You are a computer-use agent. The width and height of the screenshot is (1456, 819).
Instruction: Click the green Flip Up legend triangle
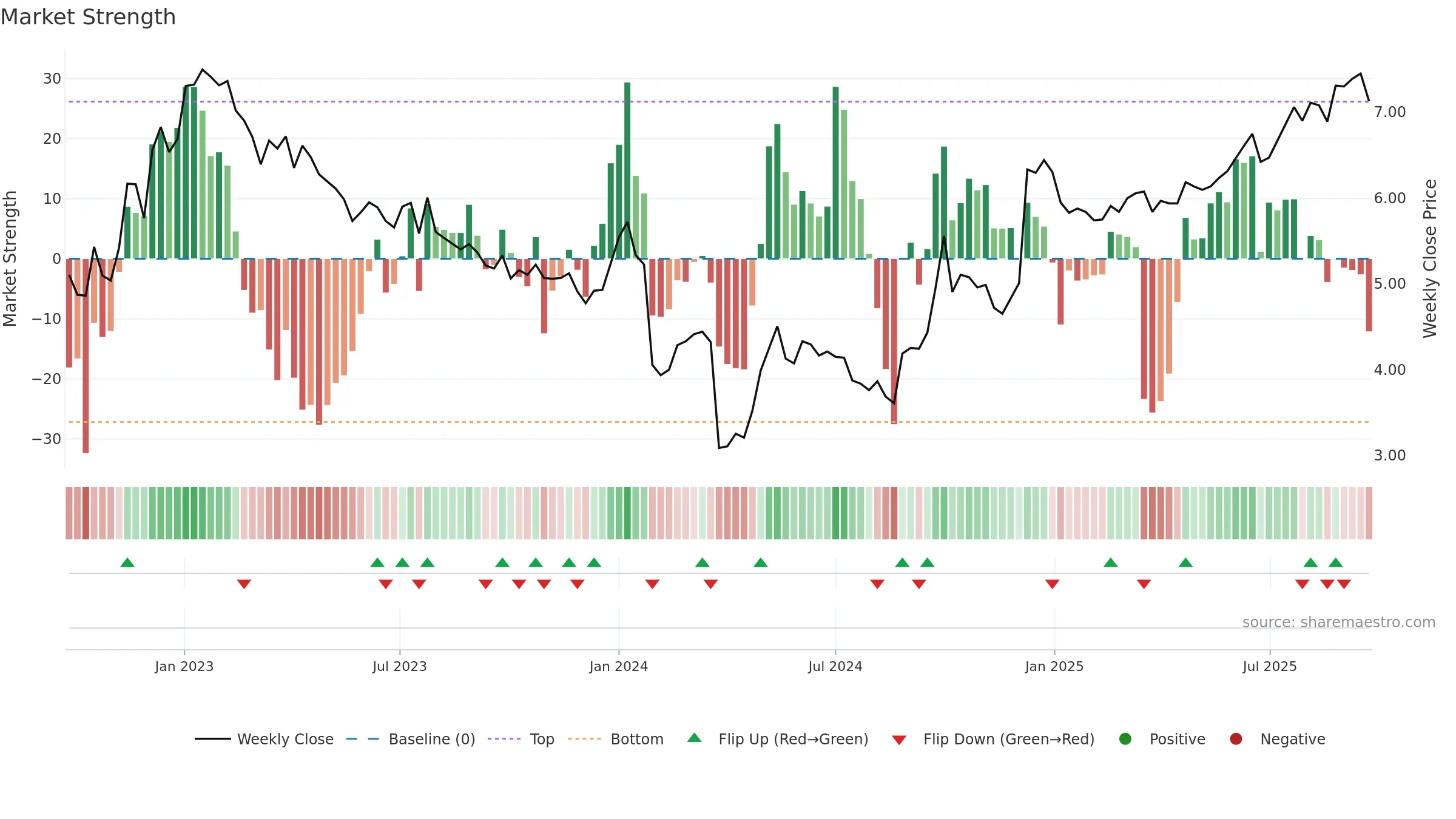[x=695, y=738]
